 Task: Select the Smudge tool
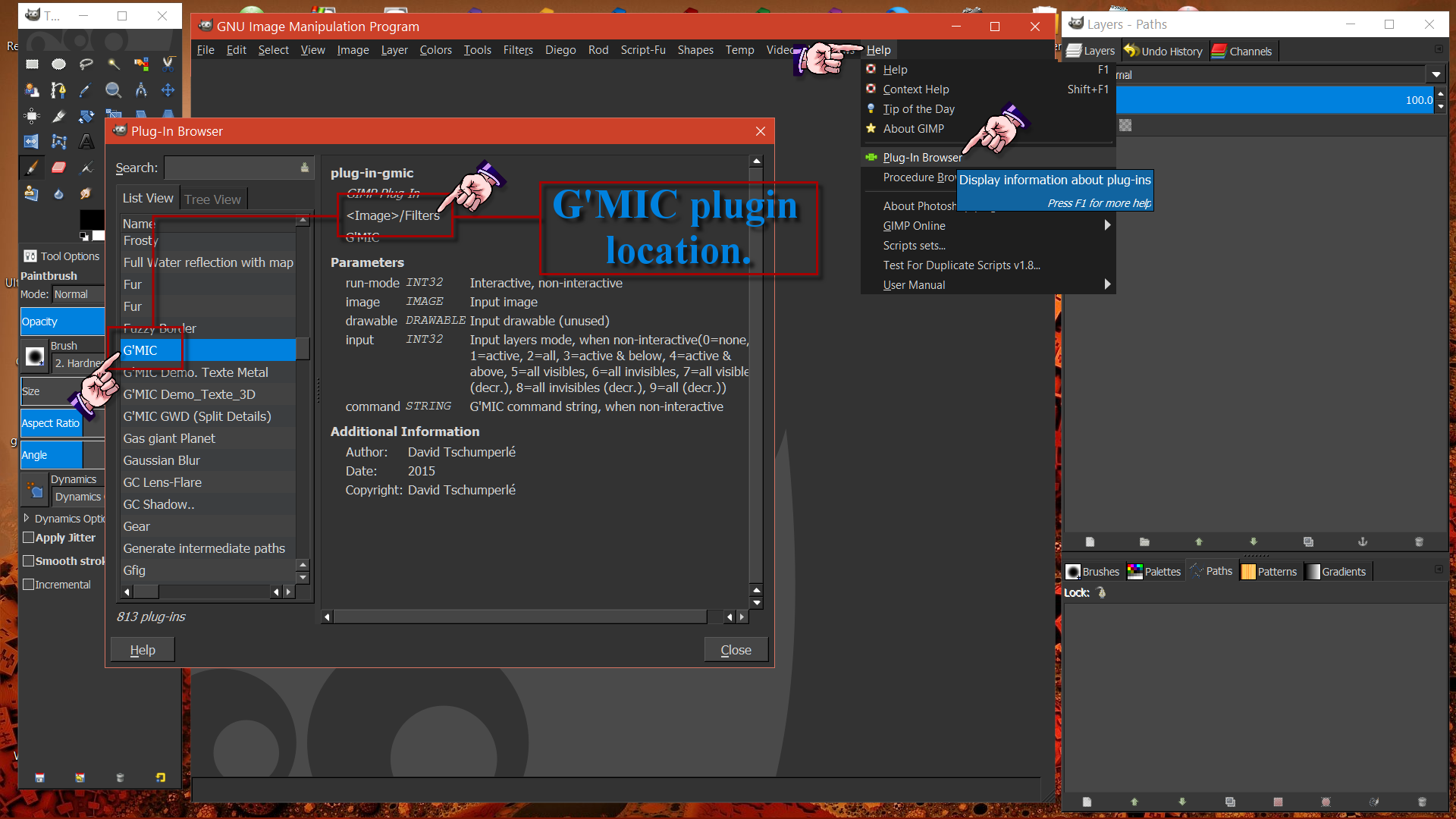(86, 193)
